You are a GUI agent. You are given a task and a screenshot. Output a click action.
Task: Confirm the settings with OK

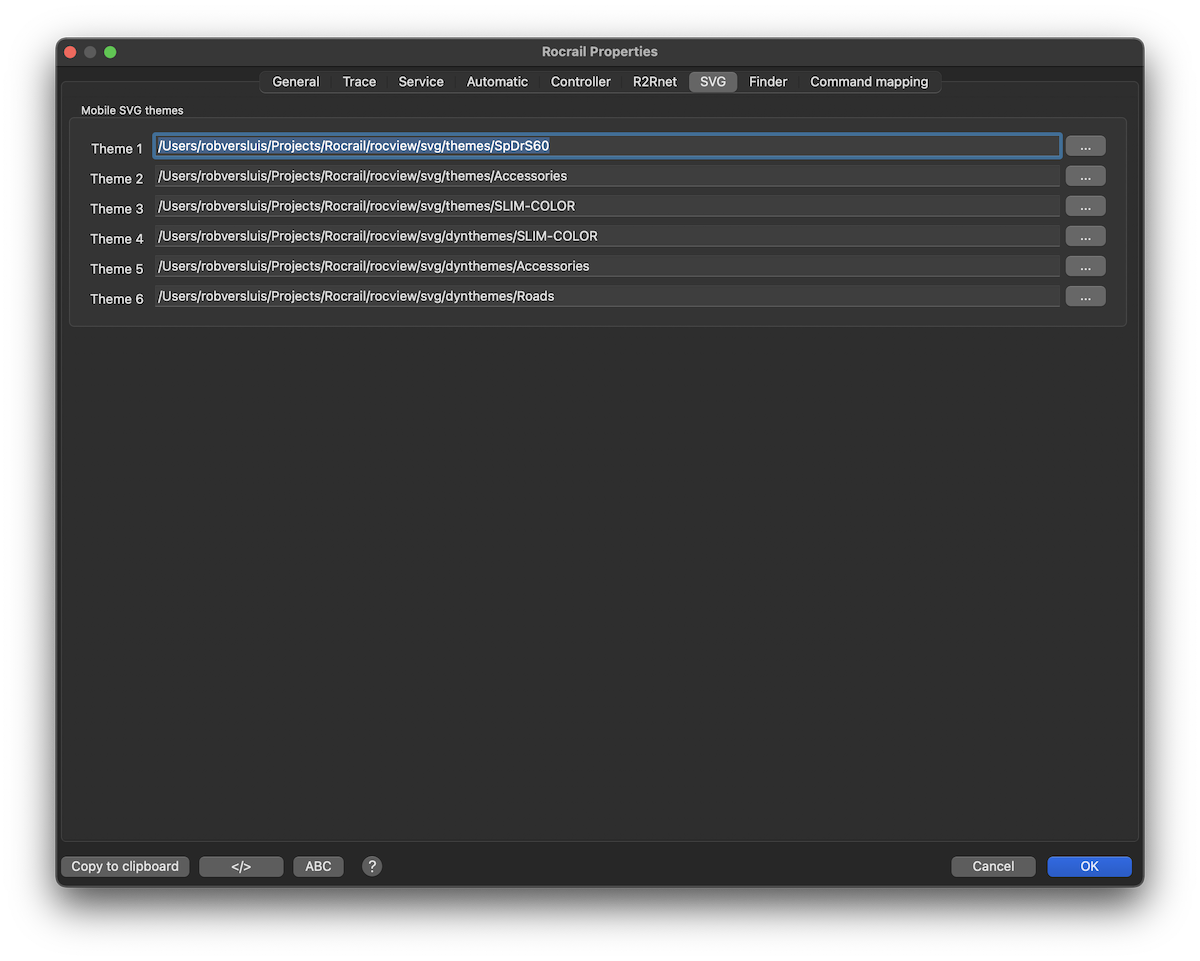coord(1089,866)
